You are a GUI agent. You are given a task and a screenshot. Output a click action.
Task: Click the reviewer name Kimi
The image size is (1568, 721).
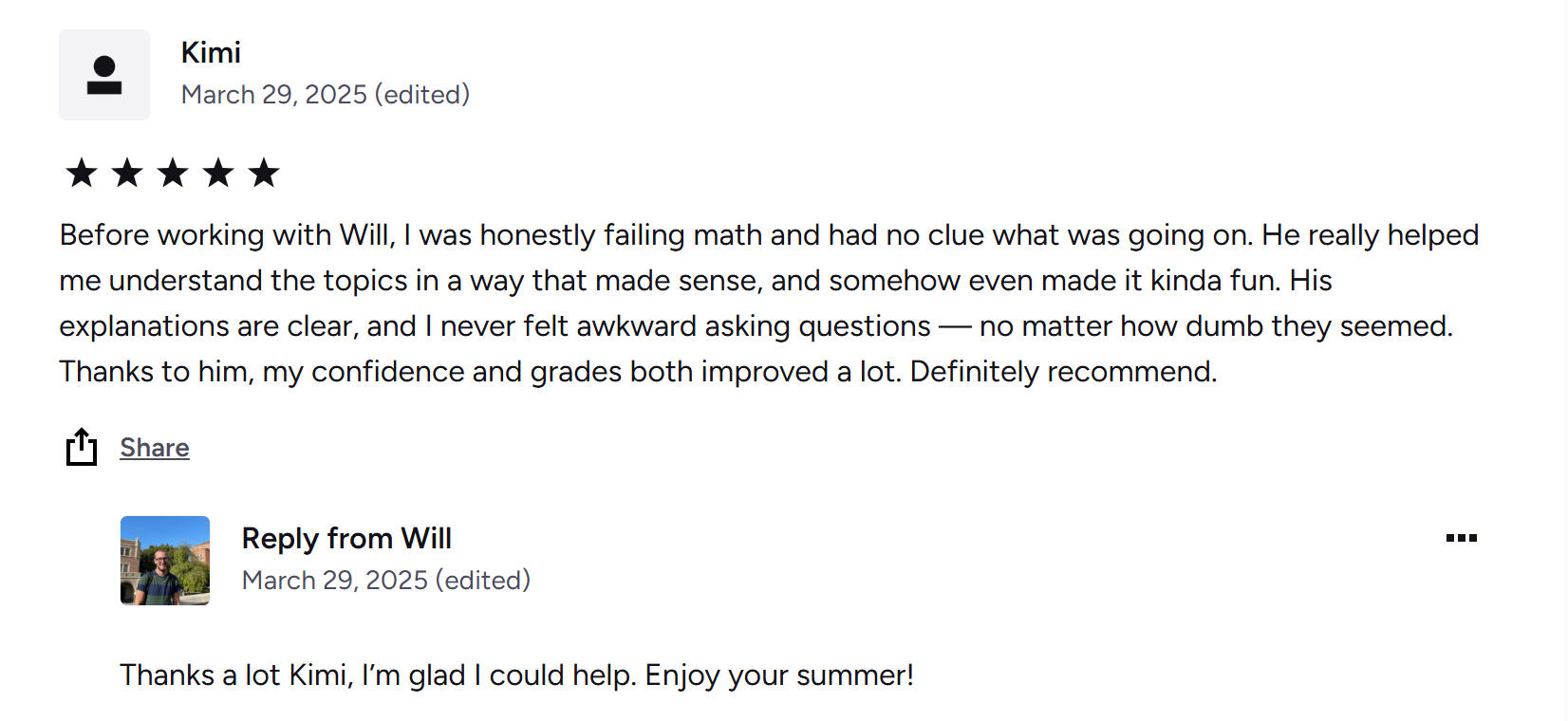coord(211,52)
